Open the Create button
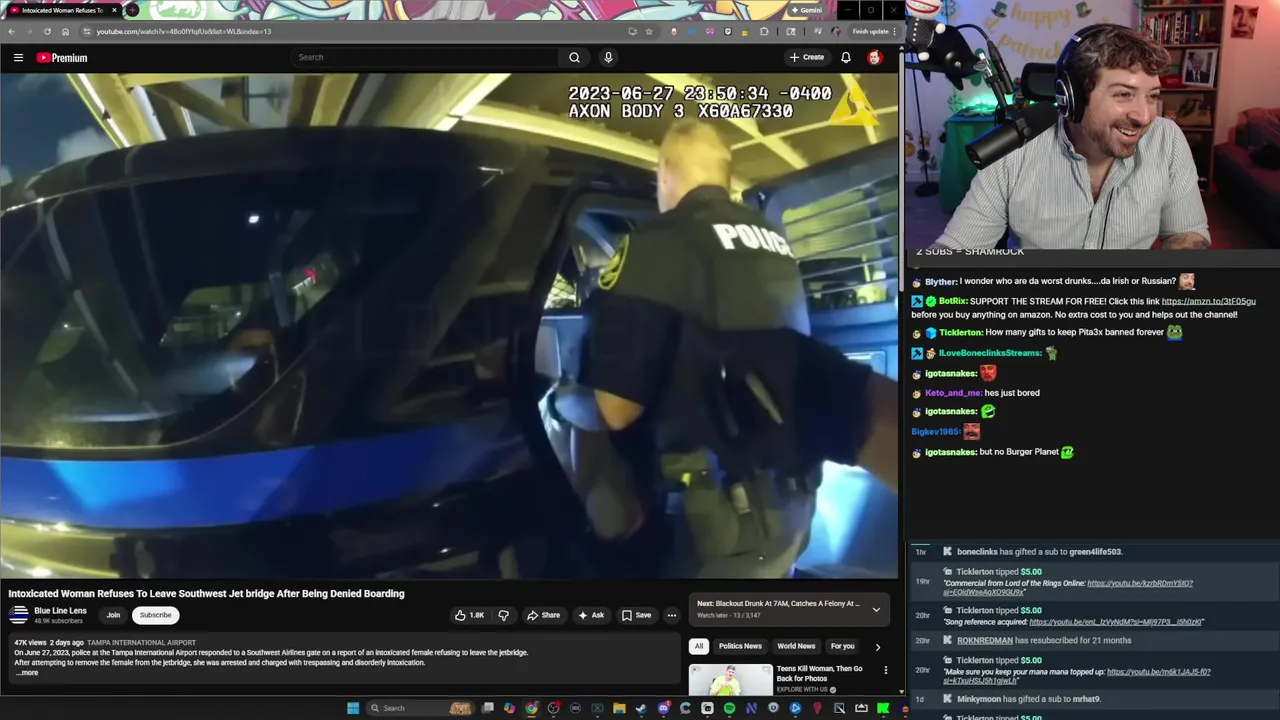The image size is (1280, 720). pyautogui.click(x=807, y=57)
